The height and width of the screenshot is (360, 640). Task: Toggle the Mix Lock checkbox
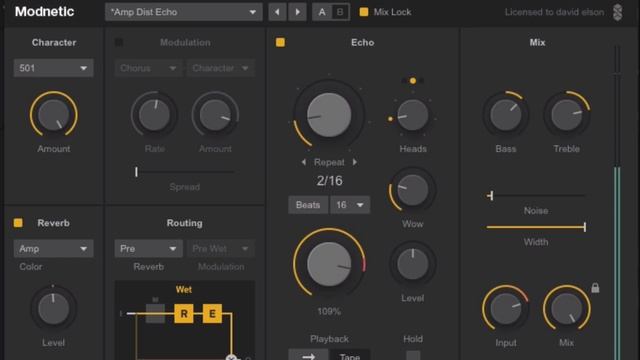(364, 12)
